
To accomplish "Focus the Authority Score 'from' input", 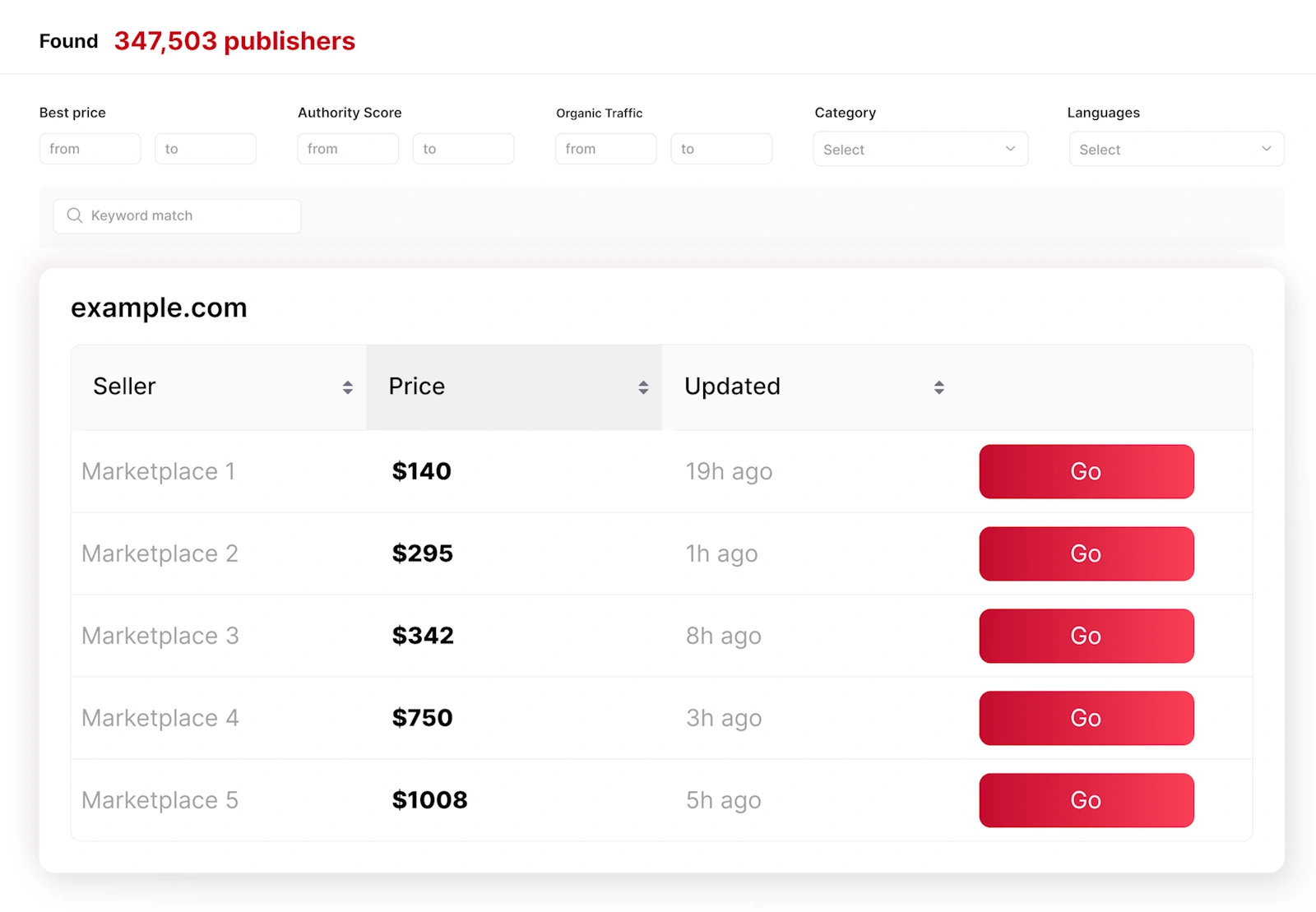I will pyautogui.click(x=348, y=149).
